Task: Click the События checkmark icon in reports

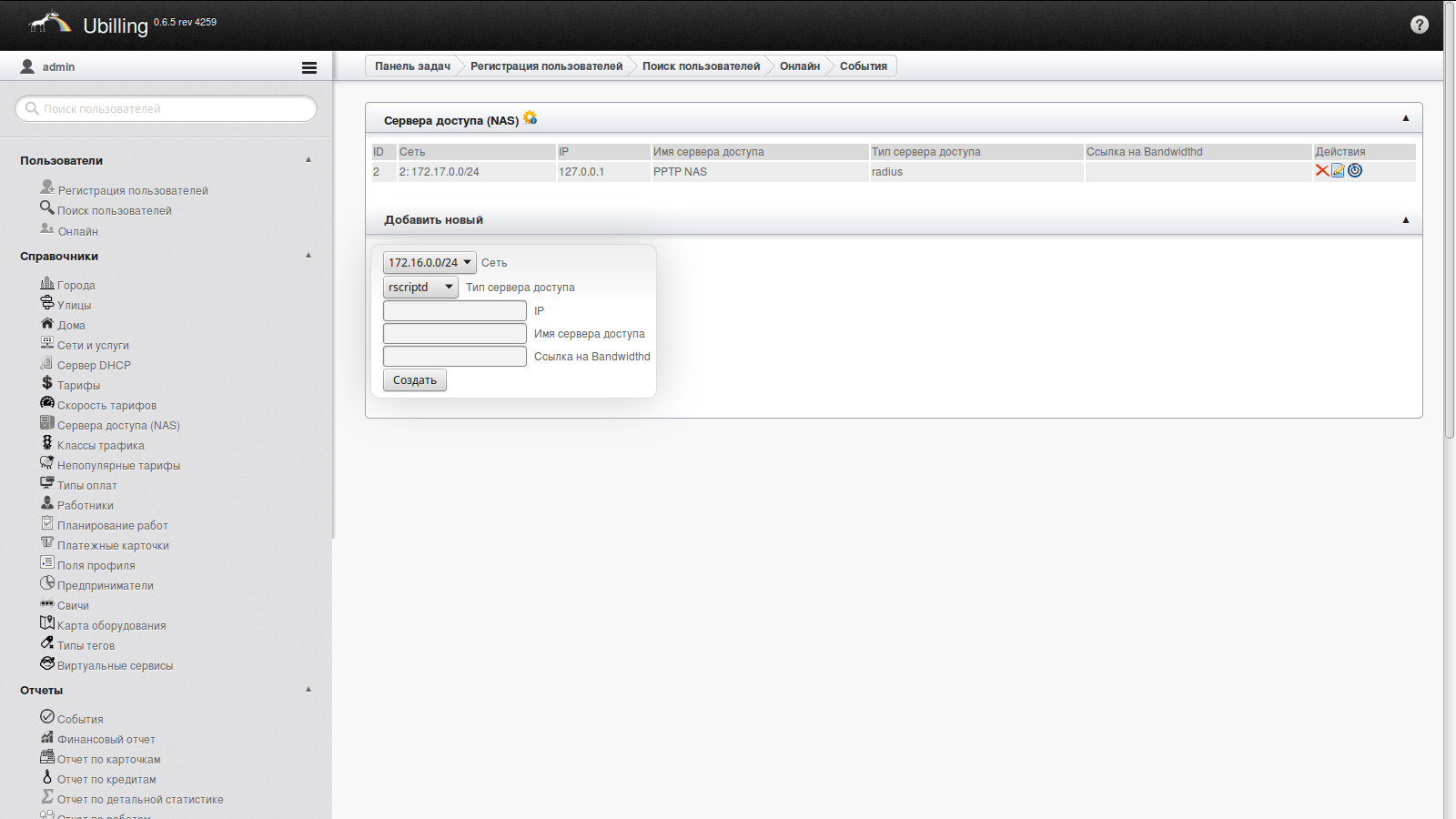Action: point(47,717)
